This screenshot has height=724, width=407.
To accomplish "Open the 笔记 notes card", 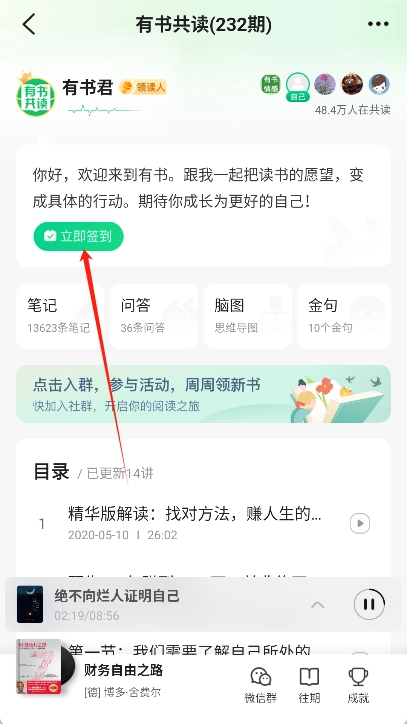I will click(x=60, y=316).
